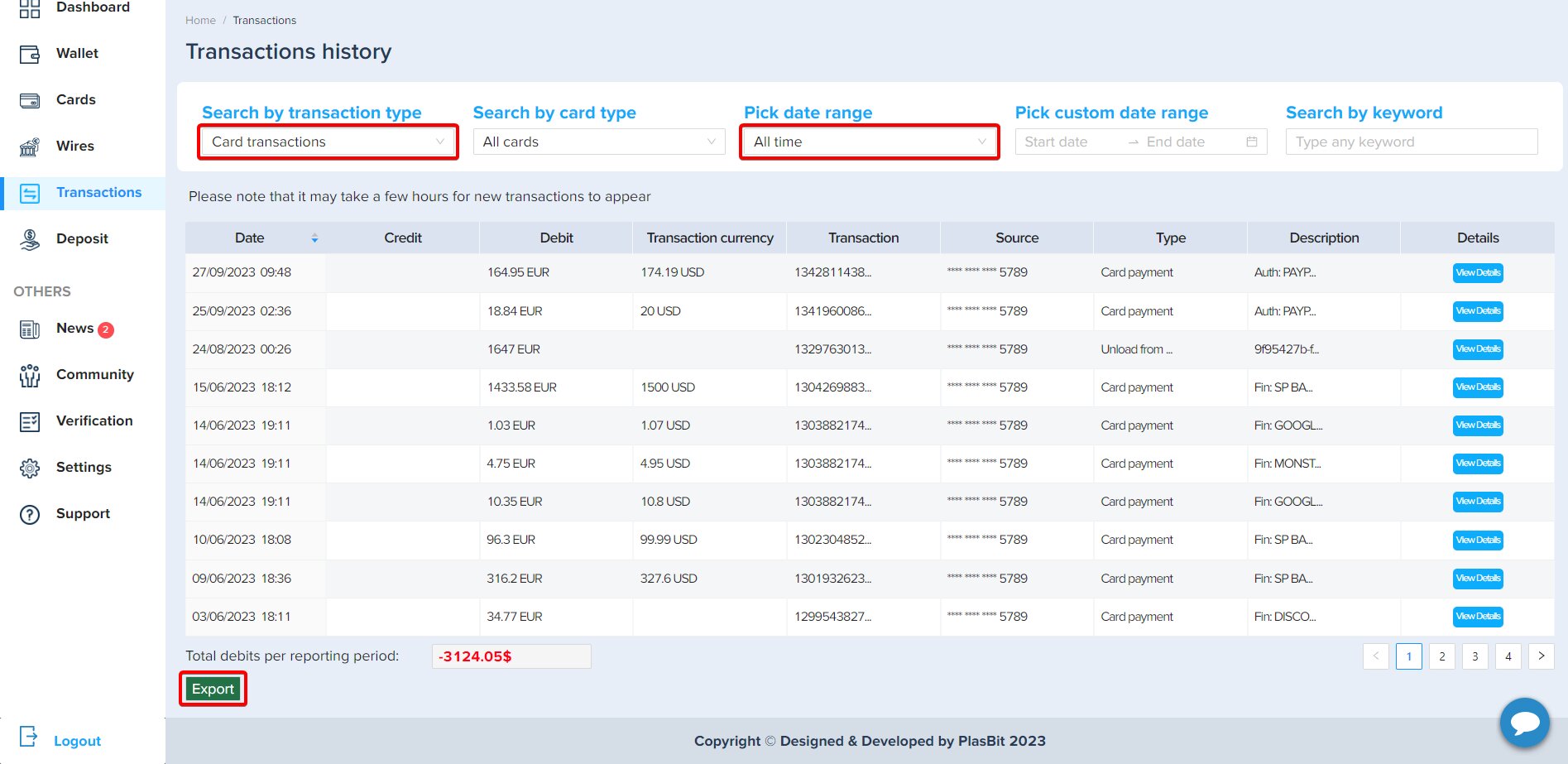View Details for 27/09/2023 09:48 transaction
Screen dimensions: 1568x764
(x=1478, y=273)
